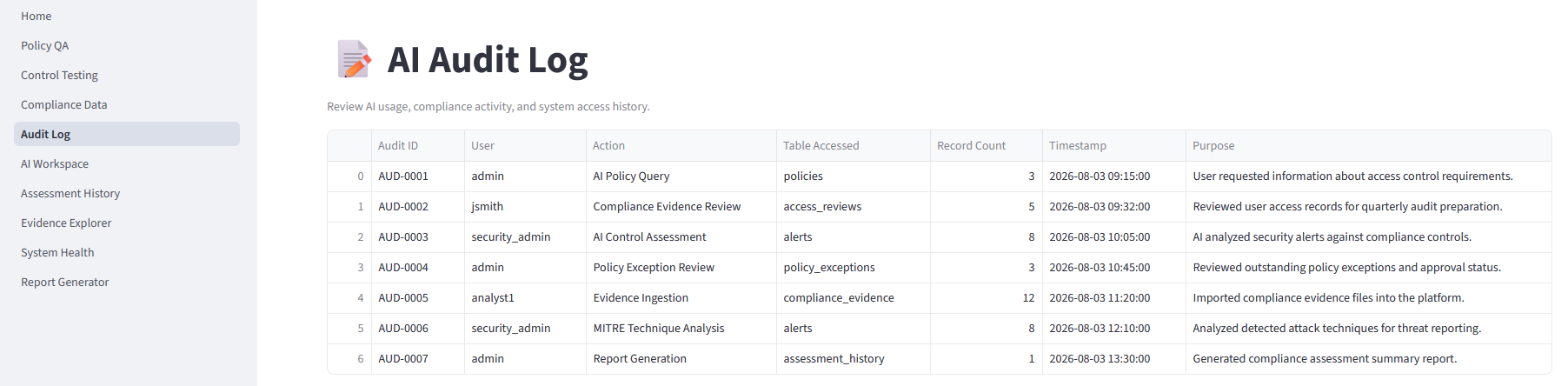Click user cell analyst1

point(525,298)
